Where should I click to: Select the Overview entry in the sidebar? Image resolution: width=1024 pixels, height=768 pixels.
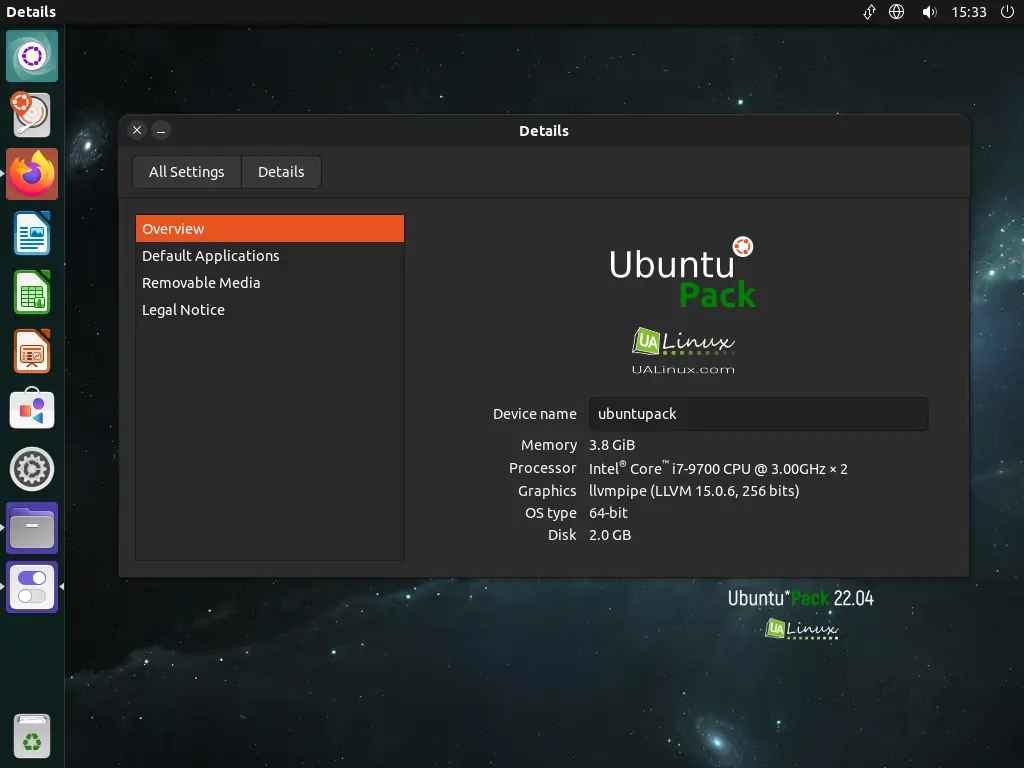coord(173,228)
